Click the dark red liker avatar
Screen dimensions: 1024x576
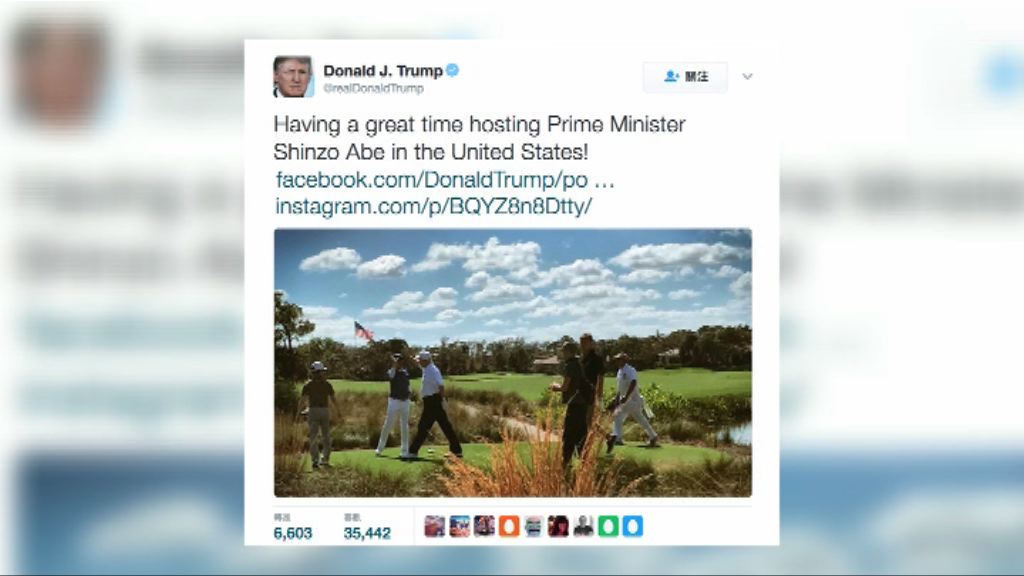tap(558, 526)
